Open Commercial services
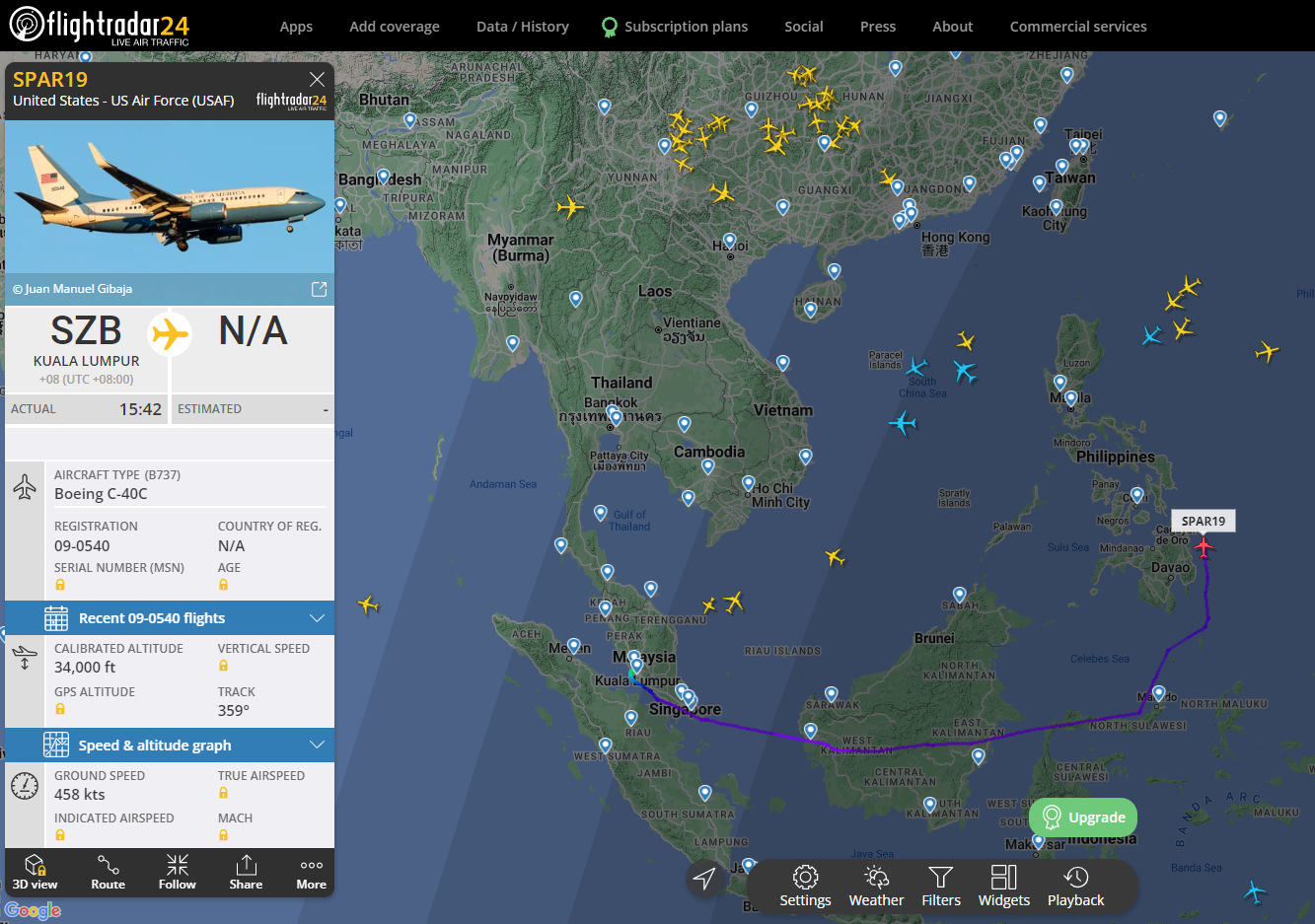The width and height of the screenshot is (1315, 924). pos(1078,27)
